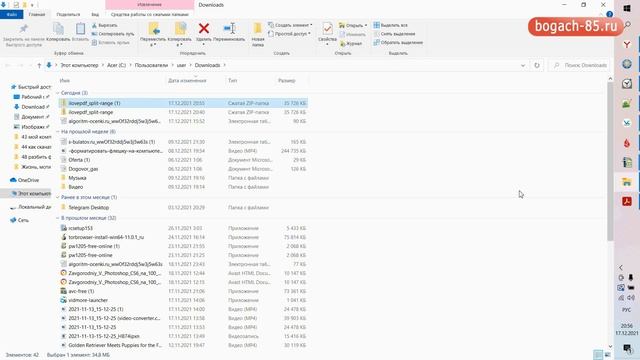Show hidden tray icons chevron
Viewport: 640px width, 360px height.
tap(621, 268)
